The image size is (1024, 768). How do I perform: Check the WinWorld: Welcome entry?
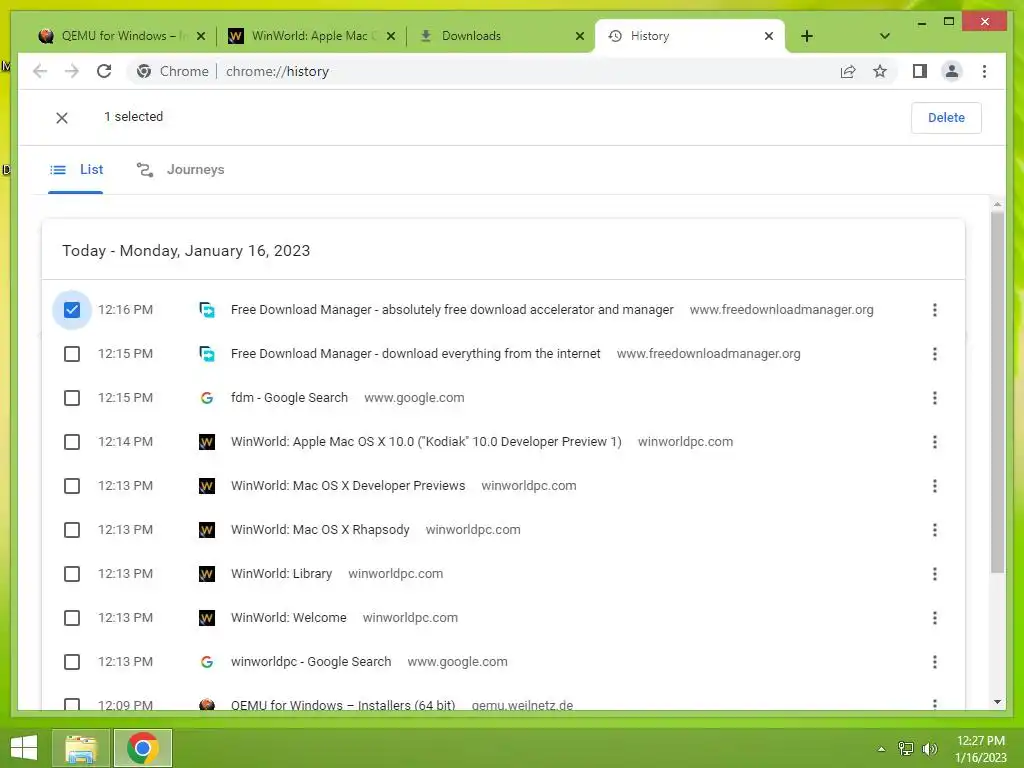click(72, 618)
